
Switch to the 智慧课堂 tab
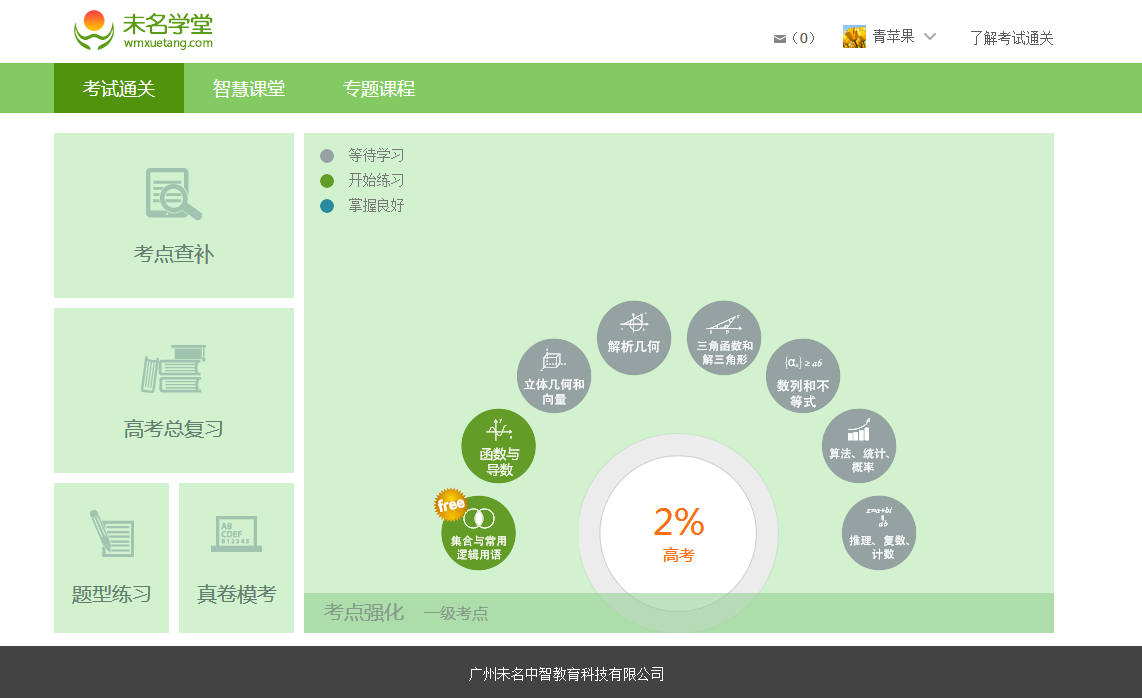click(249, 89)
